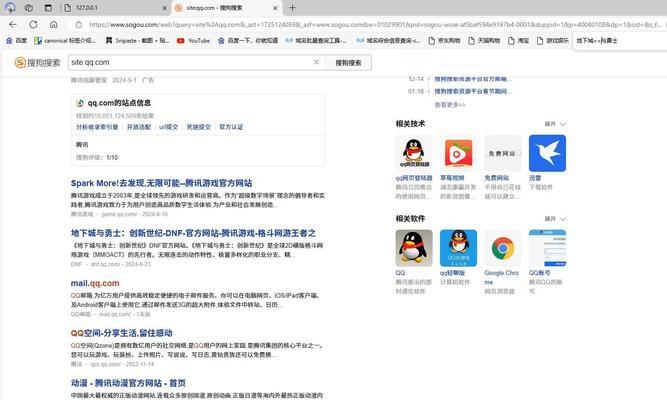This screenshot has width=667, height=400.
Task: Open the YouTube bookmark
Action: [x=194, y=40]
